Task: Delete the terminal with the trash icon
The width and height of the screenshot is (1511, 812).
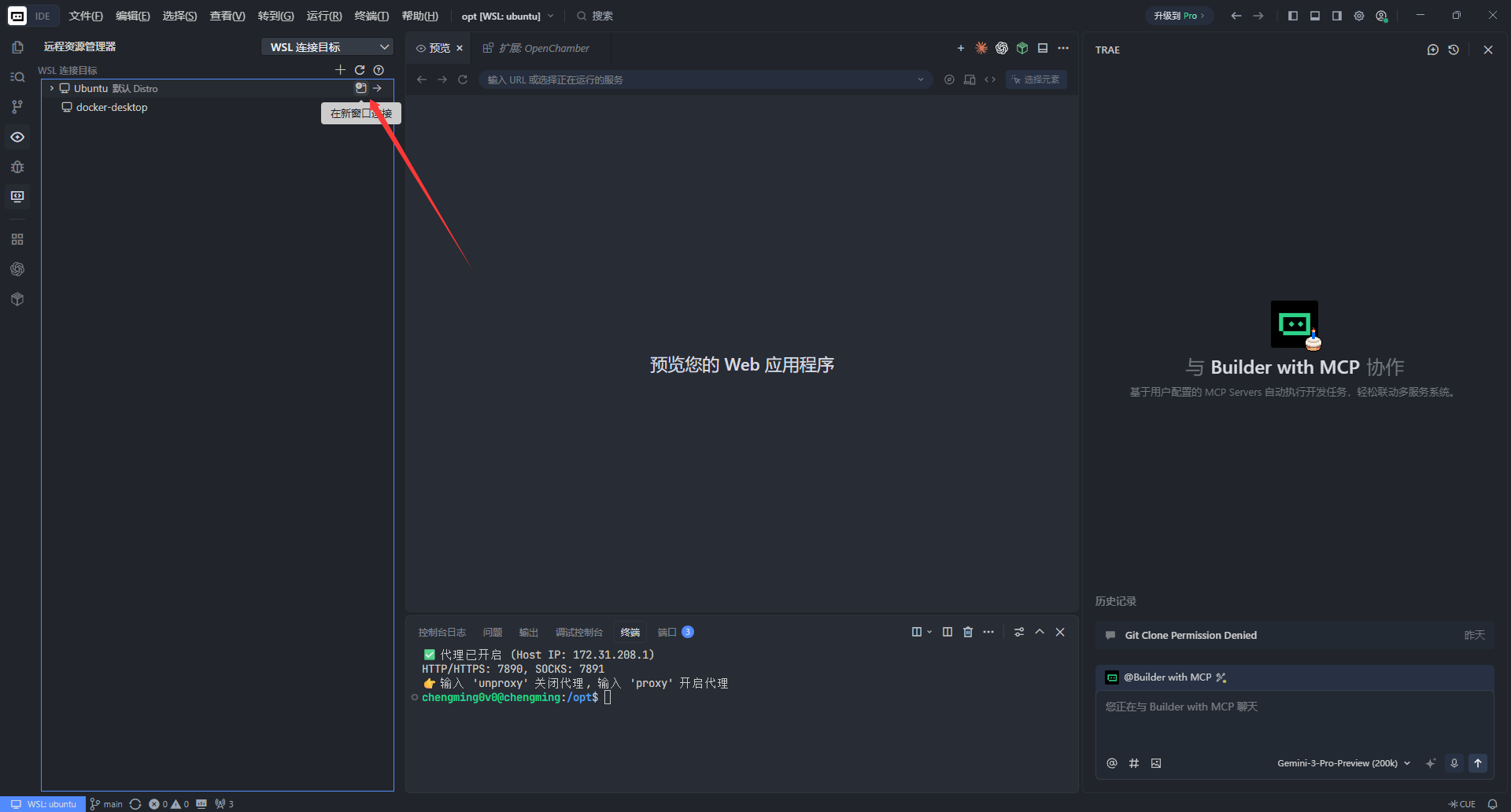Action: (968, 632)
